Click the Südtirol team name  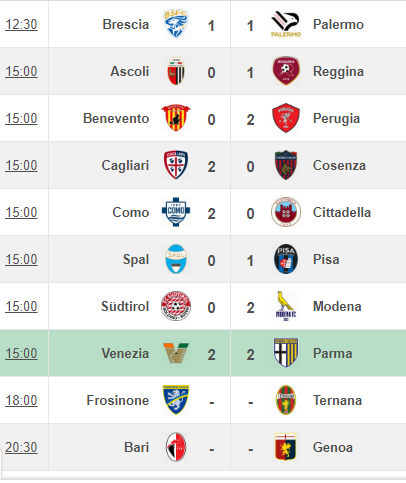[125, 306]
